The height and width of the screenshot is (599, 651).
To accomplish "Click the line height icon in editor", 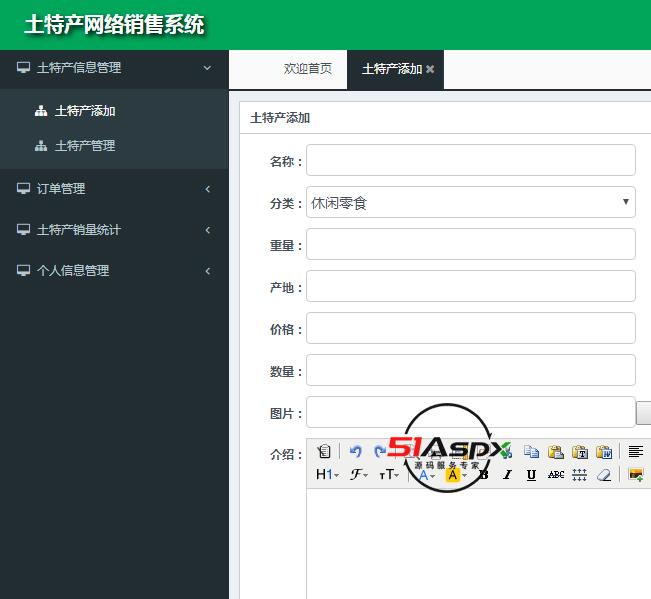I will point(580,474).
